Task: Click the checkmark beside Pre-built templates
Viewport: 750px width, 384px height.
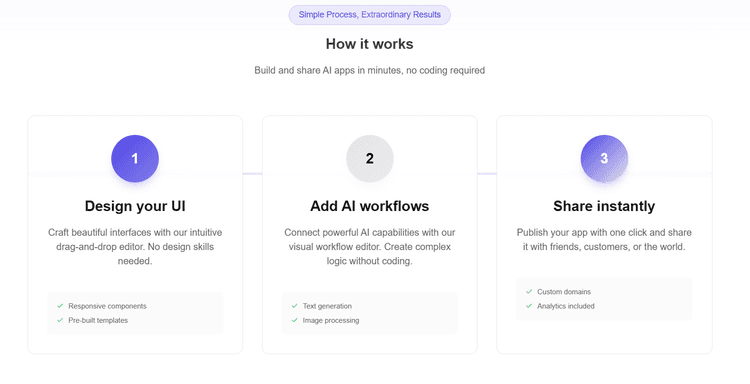Action: click(x=60, y=320)
